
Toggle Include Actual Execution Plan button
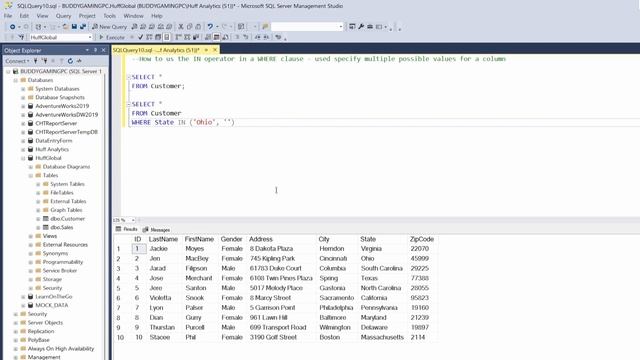pyautogui.click(x=178, y=37)
